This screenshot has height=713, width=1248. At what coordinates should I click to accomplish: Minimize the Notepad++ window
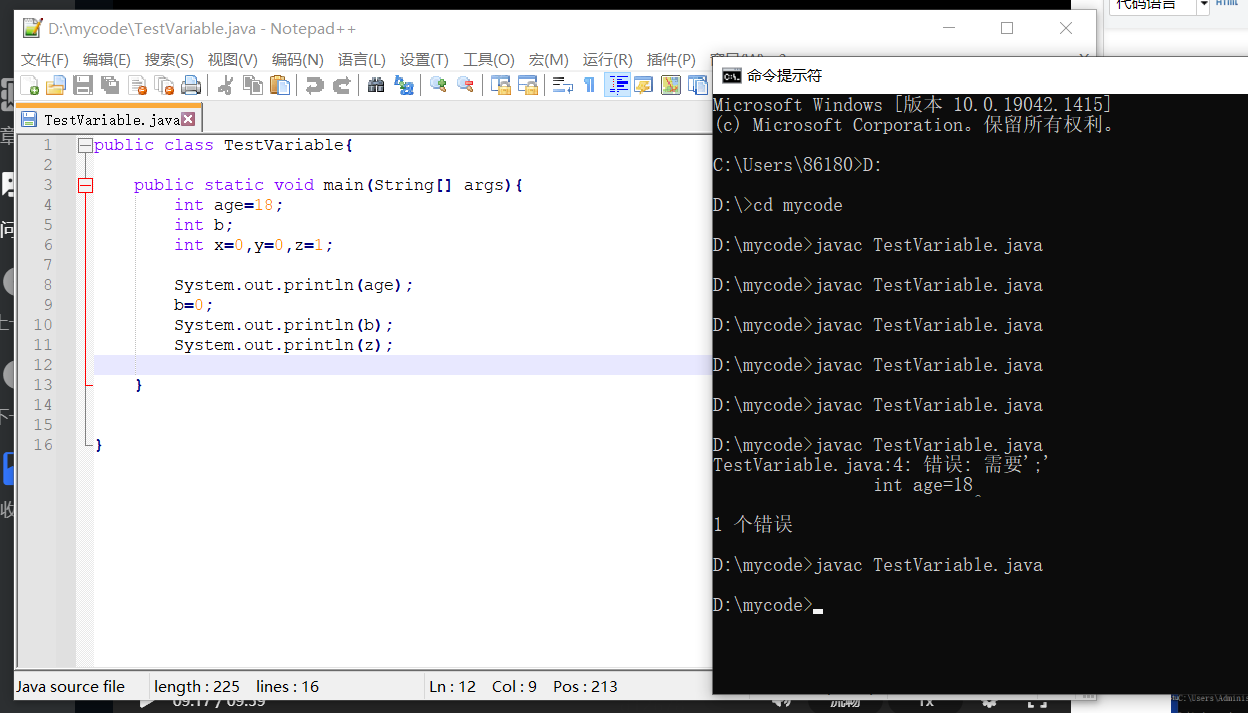tap(948, 28)
